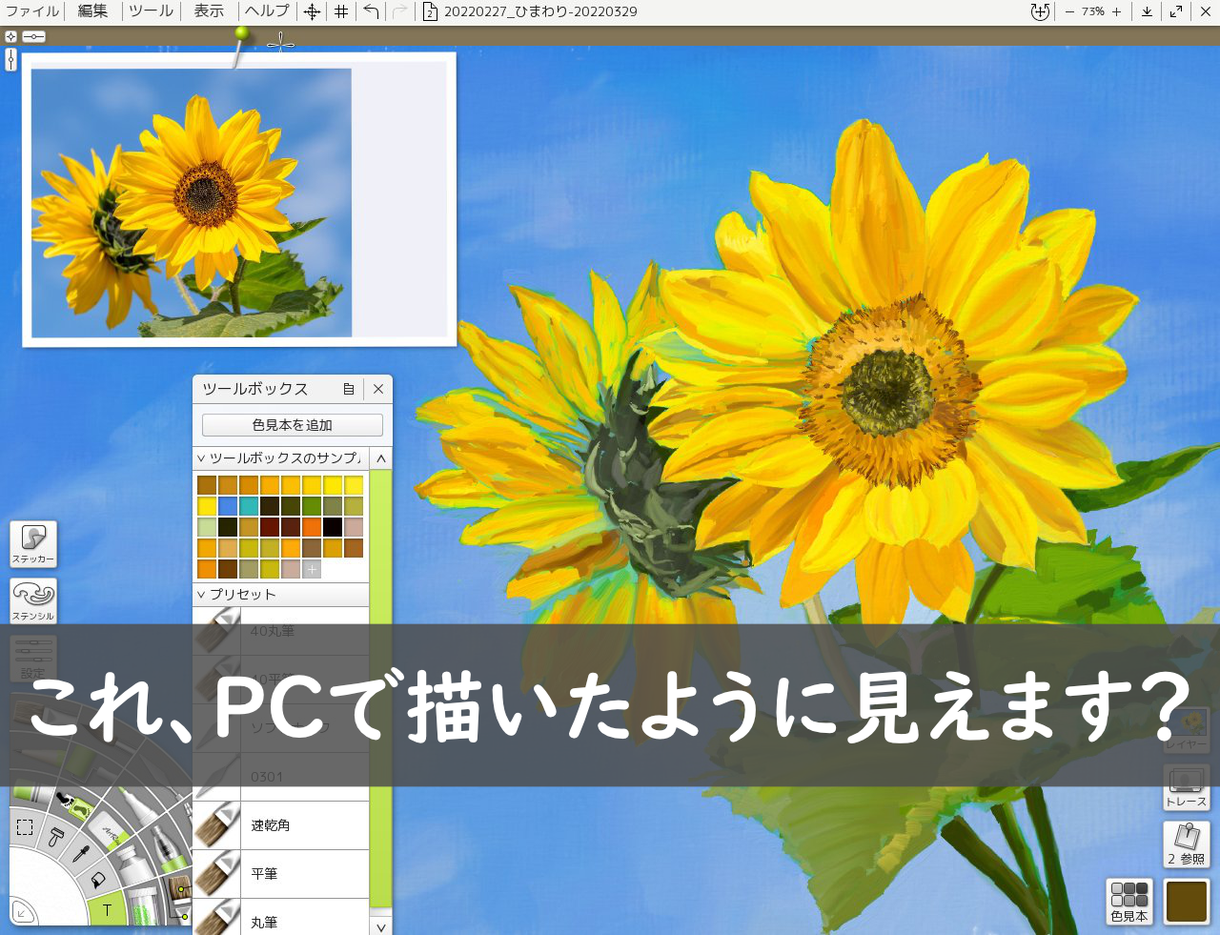Open the 参照 reference images pod
Image resolution: width=1220 pixels, height=935 pixels.
[1187, 845]
